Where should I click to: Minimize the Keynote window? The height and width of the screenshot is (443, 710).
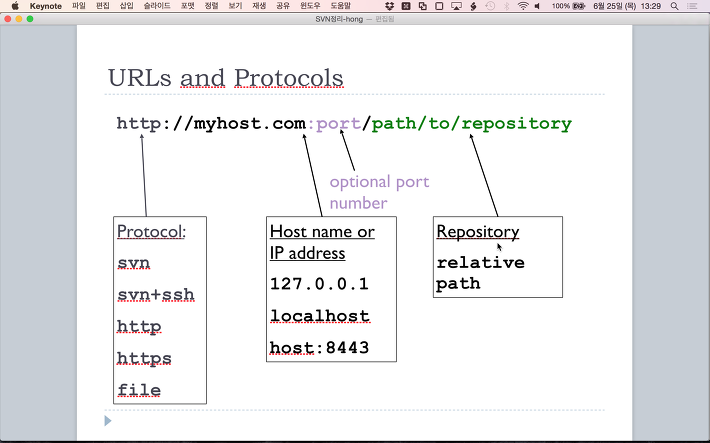pos(19,19)
